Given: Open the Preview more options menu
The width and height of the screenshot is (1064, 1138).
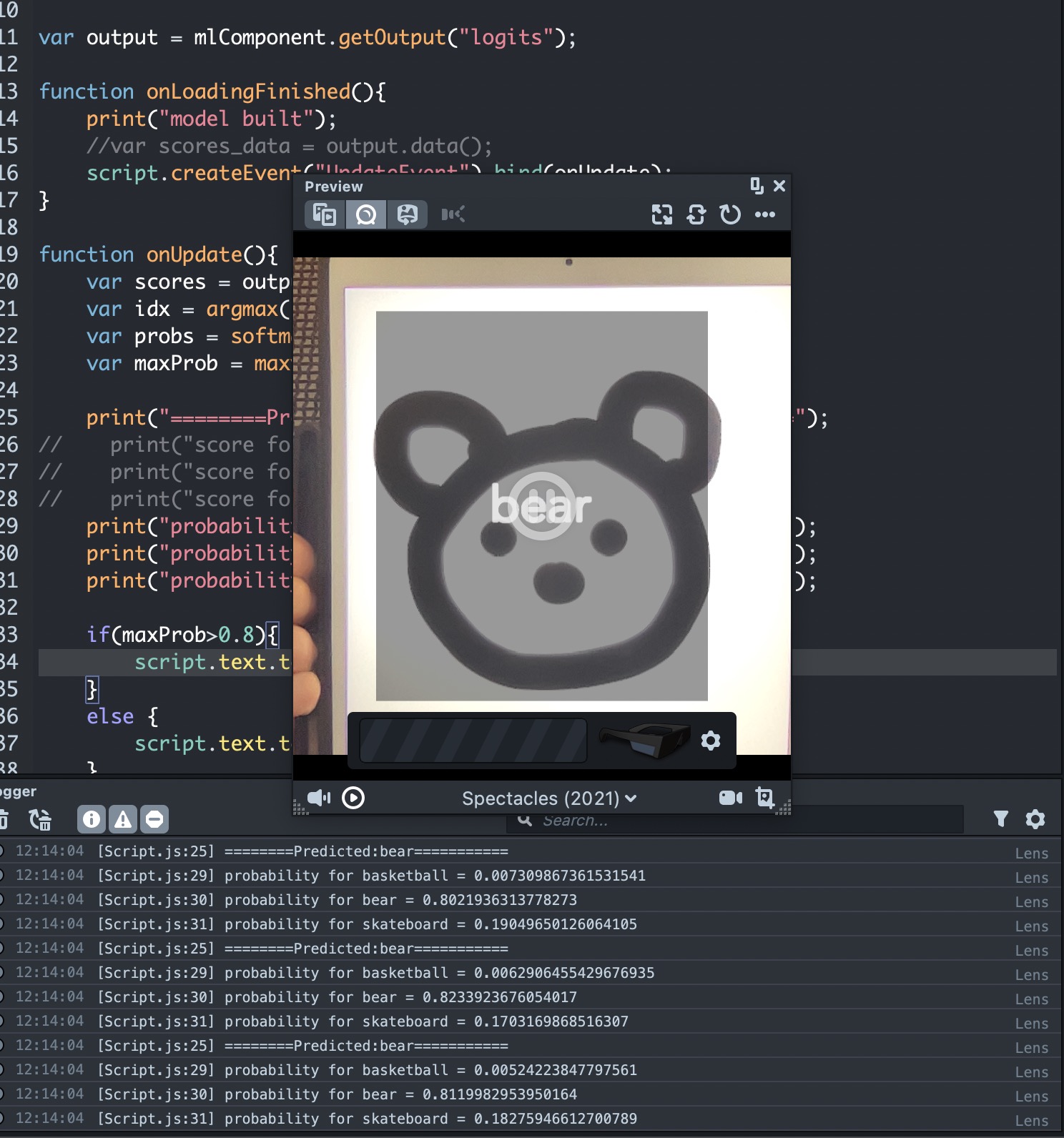Looking at the screenshot, I should [765, 214].
